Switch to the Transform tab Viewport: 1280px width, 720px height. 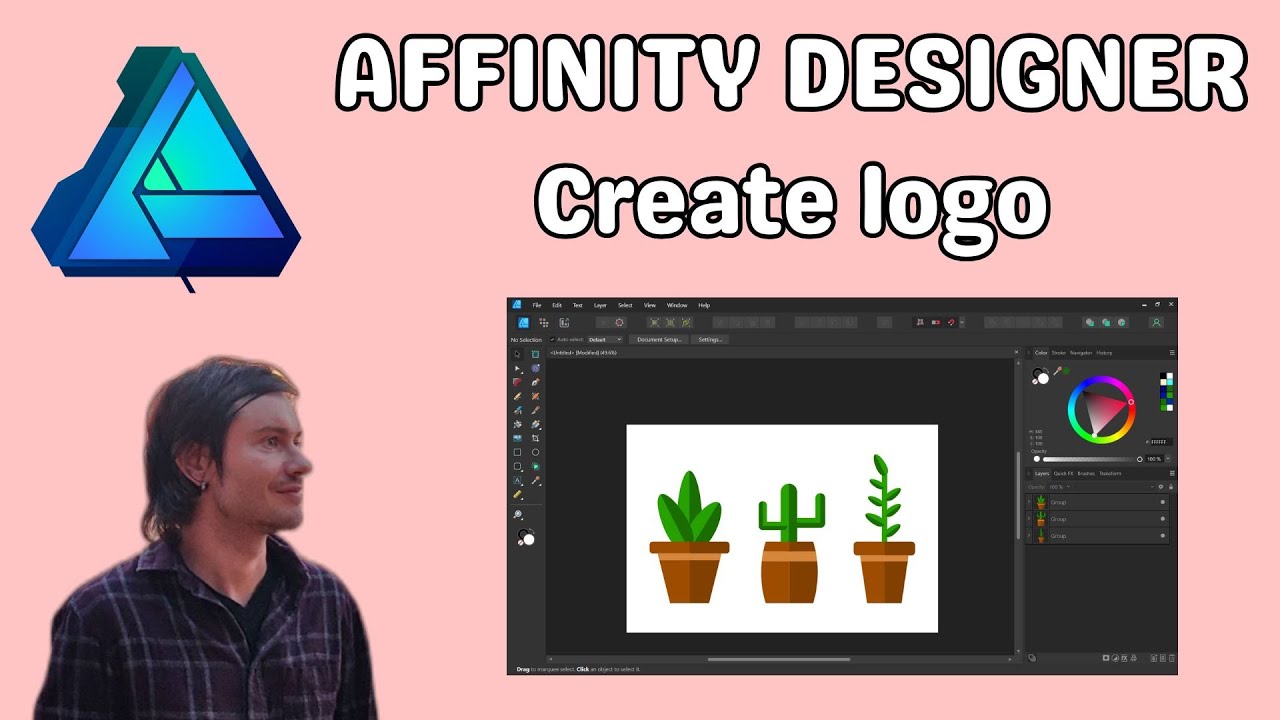1110,473
